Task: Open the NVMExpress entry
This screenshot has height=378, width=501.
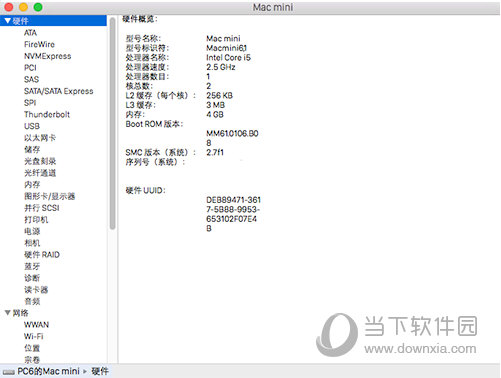Action: pyautogui.click(x=48, y=56)
